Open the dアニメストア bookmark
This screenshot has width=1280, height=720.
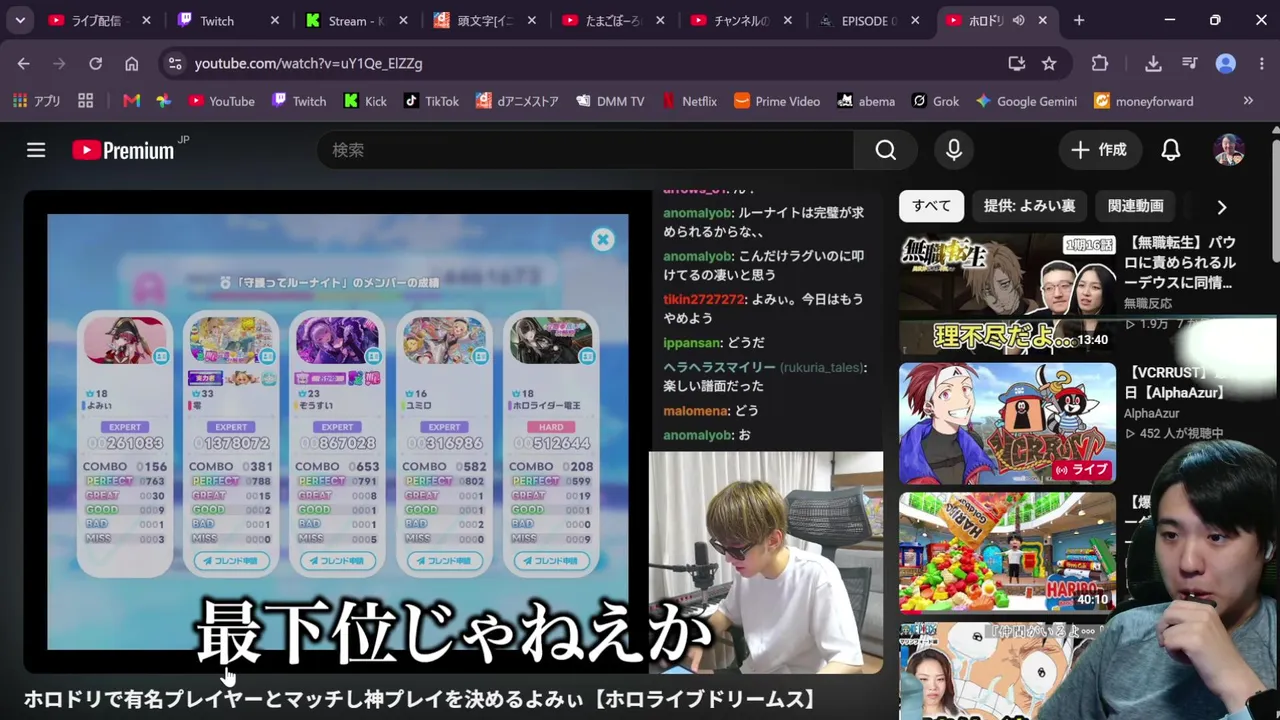[517, 101]
